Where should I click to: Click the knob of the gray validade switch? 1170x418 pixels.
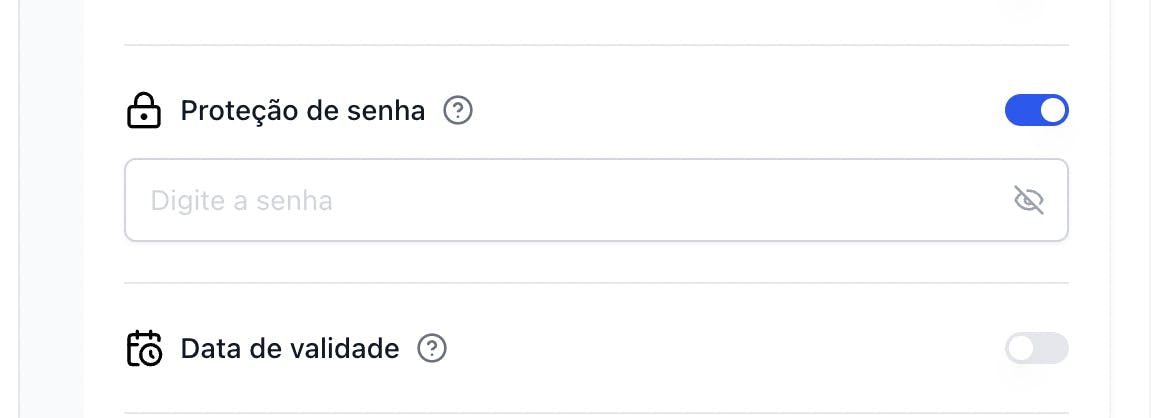(x=1021, y=348)
